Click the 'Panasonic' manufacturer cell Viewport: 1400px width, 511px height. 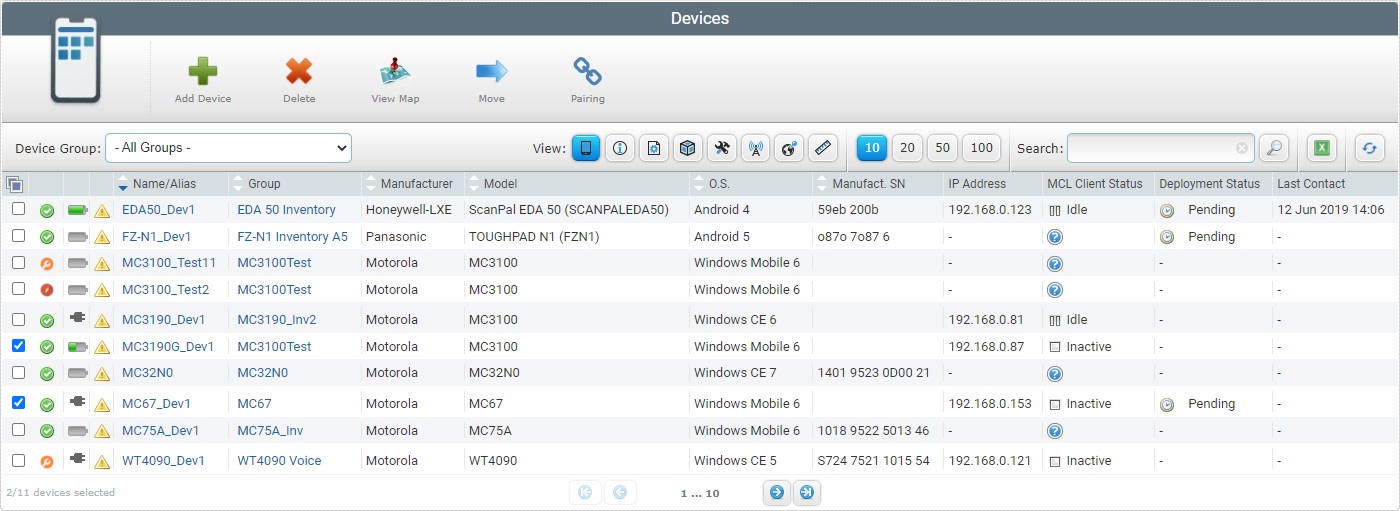pyautogui.click(x=396, y=237)
